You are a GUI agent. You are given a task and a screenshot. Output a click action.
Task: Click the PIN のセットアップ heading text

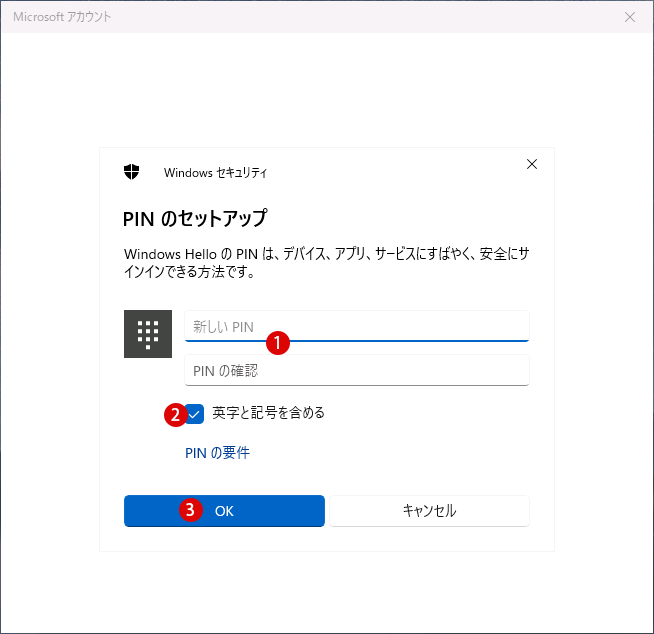pos(195,218)
